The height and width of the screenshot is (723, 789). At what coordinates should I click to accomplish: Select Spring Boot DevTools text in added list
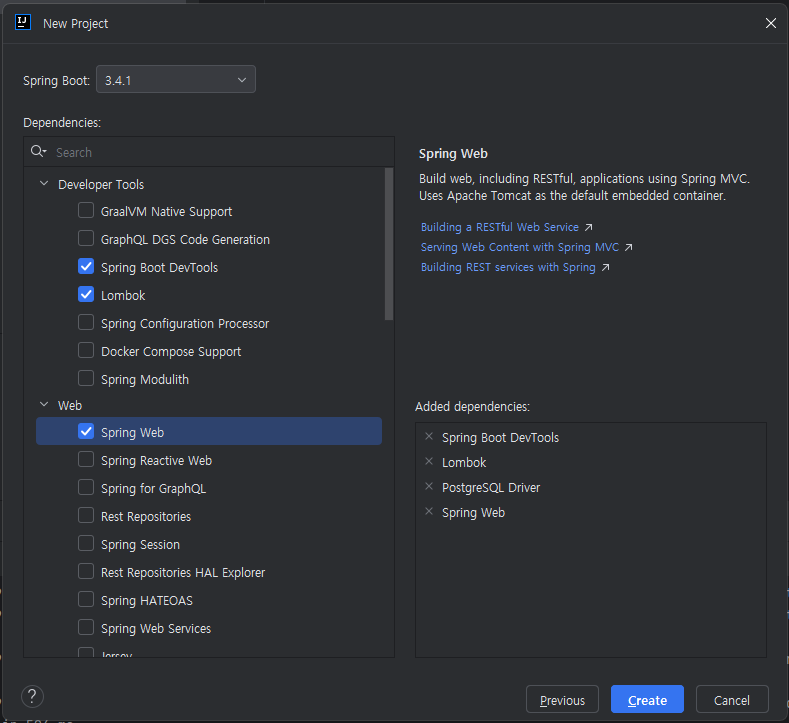(500, 438)
